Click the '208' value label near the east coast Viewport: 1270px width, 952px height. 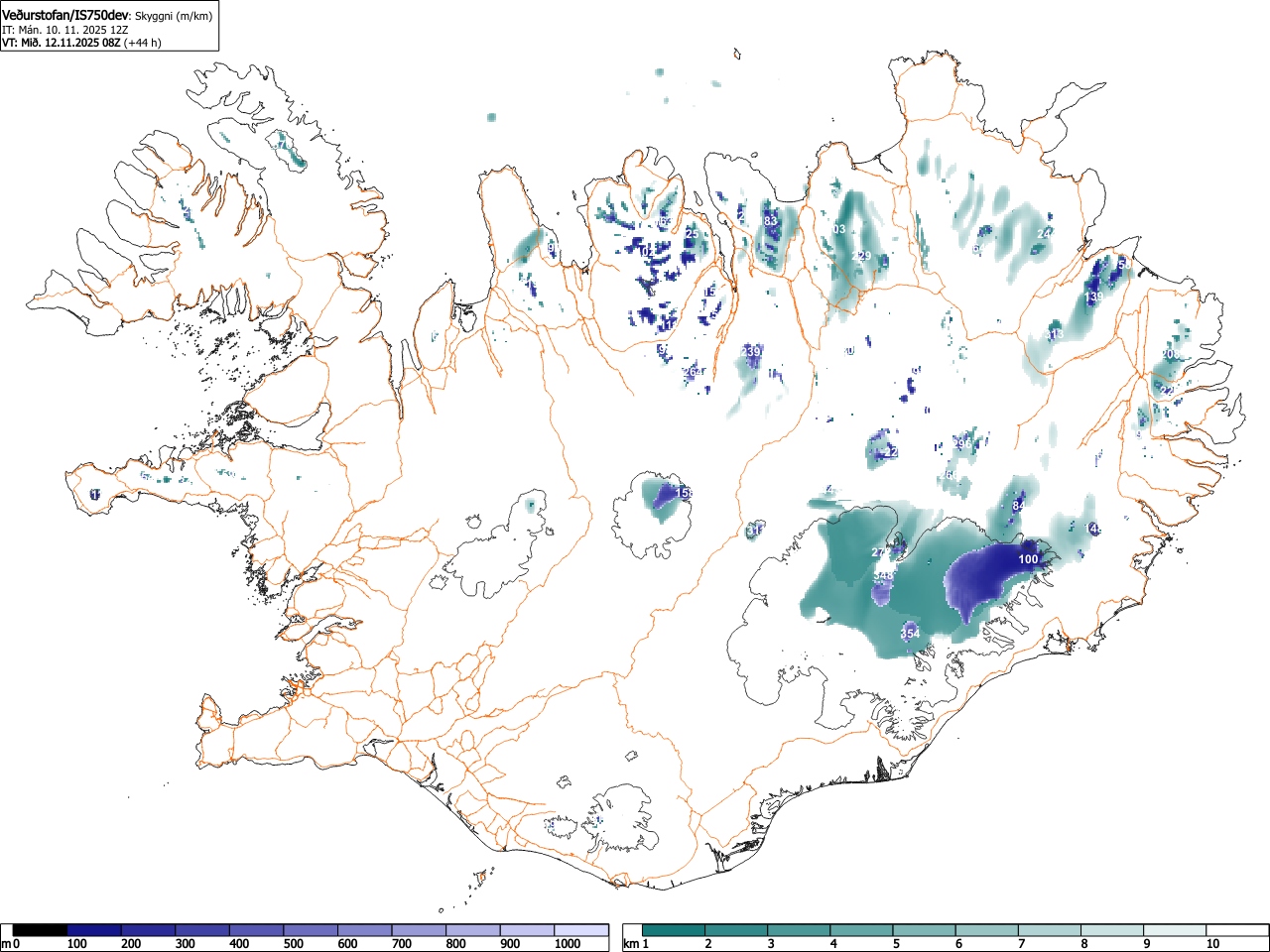pos(1172,355)
